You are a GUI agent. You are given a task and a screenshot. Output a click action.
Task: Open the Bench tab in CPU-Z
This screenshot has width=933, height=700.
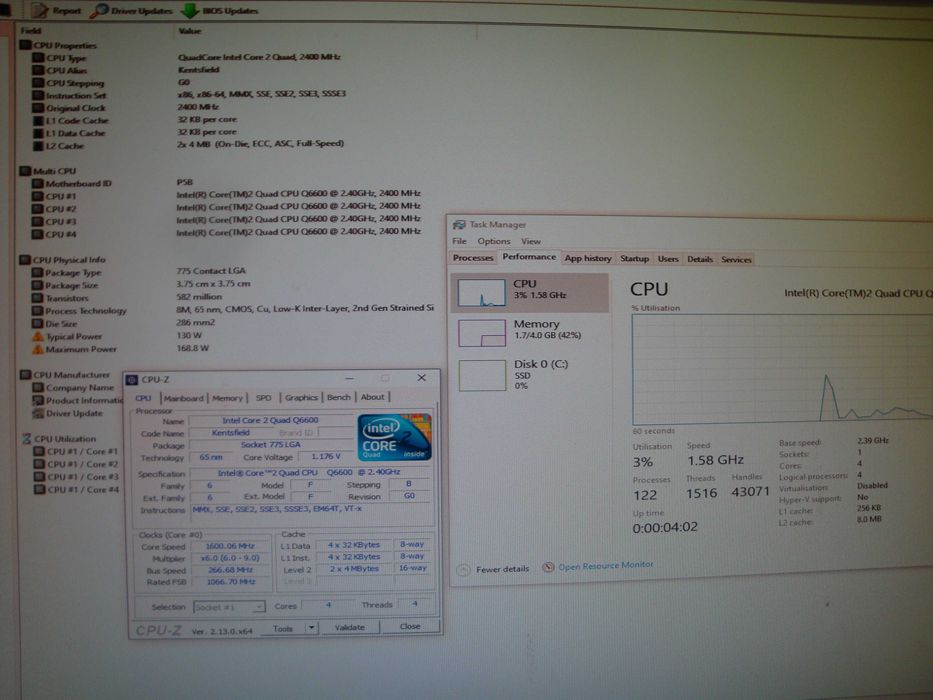[339, 397]
